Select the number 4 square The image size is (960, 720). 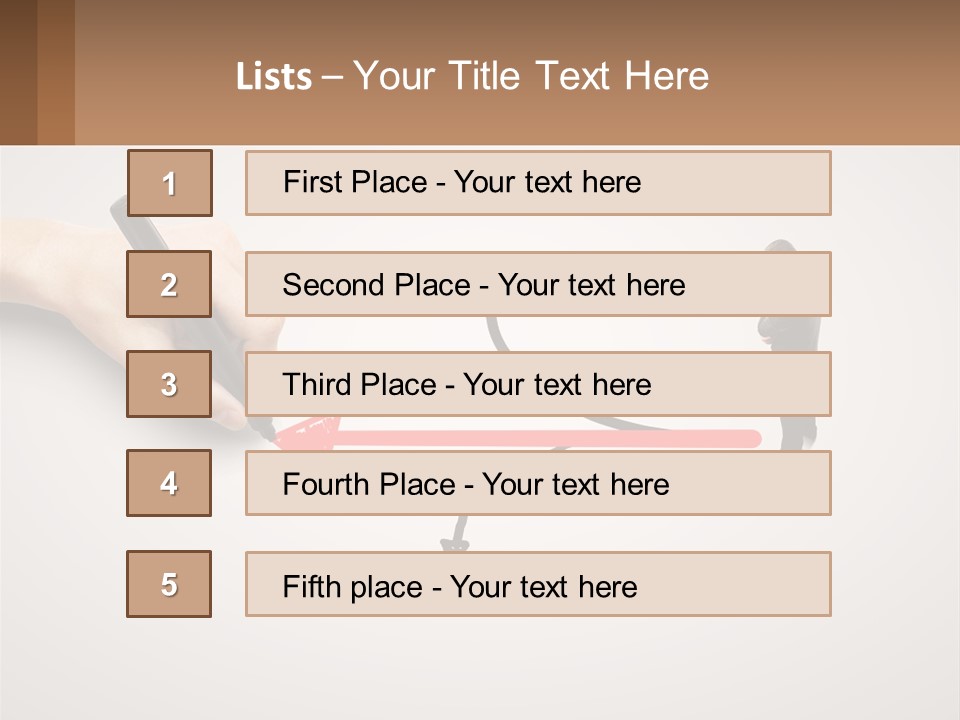tap(169, 483)
